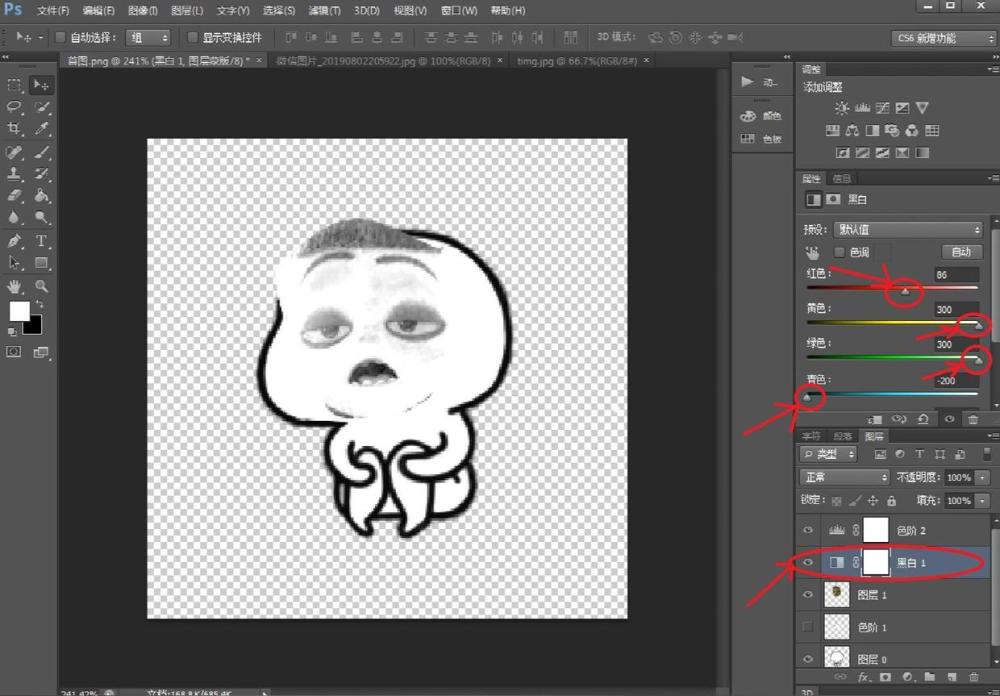This screenshot has width=1000, height=696.
Task: Select the Move tool in the toolbox
Action: tap(41, 85)
